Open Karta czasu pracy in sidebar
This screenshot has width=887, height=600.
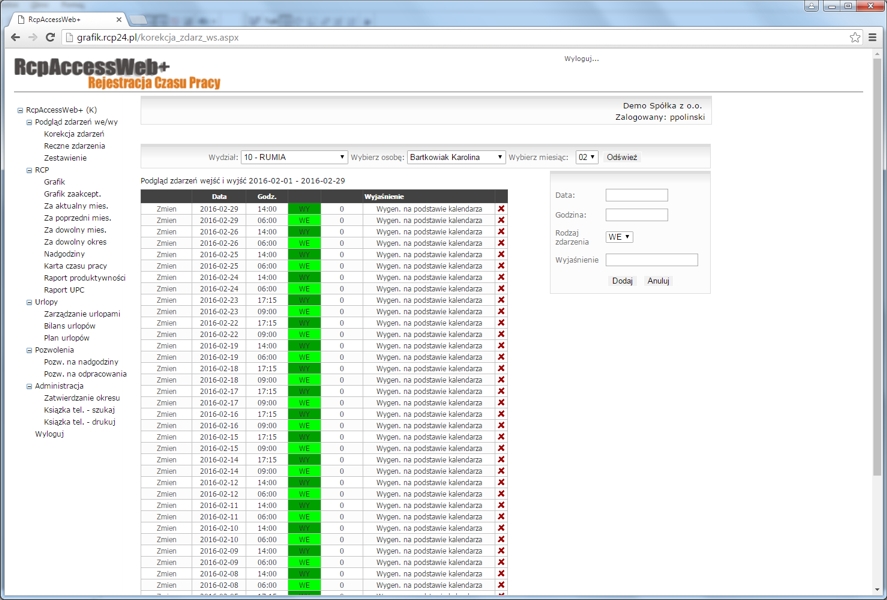pyautogui.click(x=75, y=266)
